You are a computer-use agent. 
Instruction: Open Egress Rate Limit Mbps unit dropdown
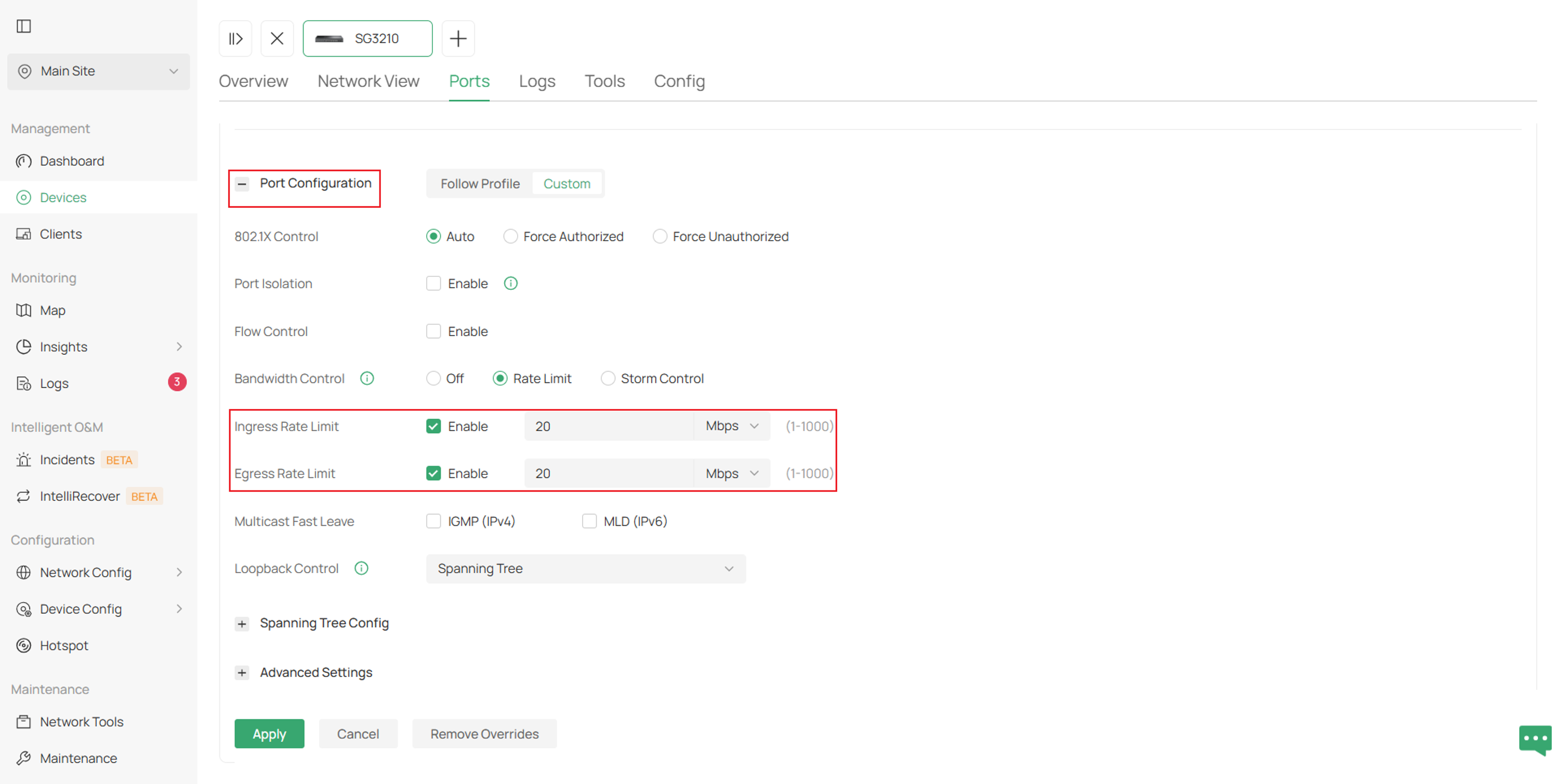(x=732, y=474)
